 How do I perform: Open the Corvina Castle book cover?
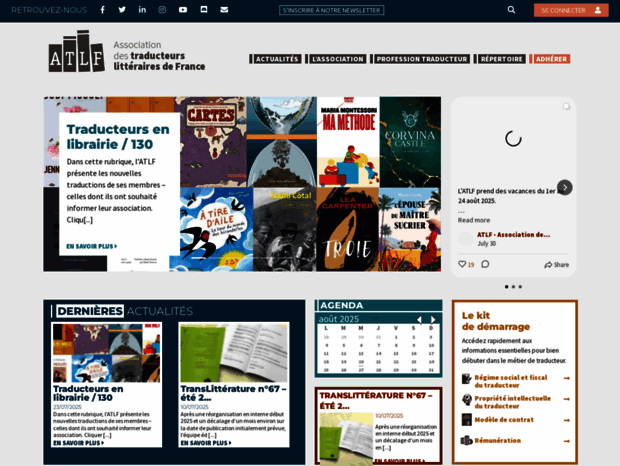point(410,142)
